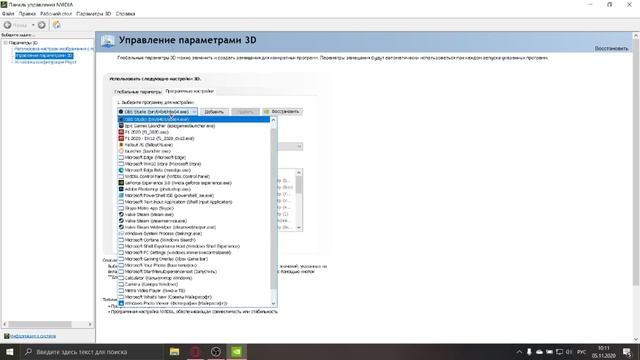Choose Valve Steam (steamservice.exe) entry

pos(194,221)
